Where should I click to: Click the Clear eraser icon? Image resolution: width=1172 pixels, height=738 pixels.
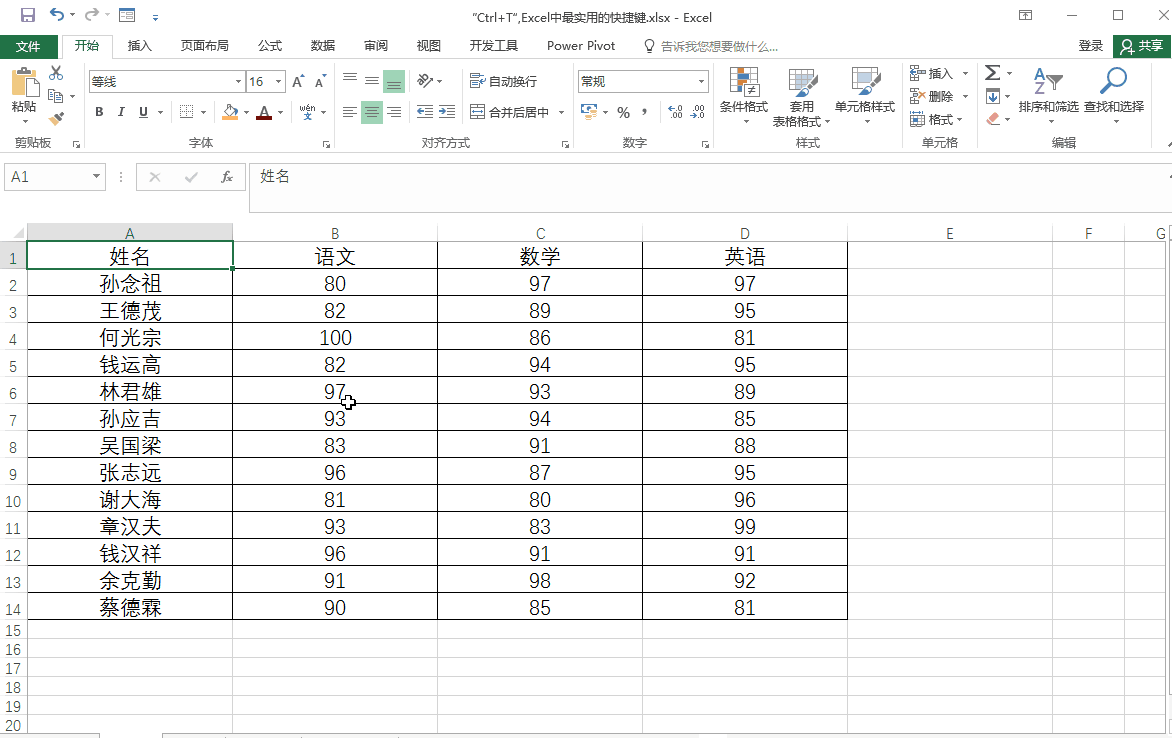[x=993, y=119]
